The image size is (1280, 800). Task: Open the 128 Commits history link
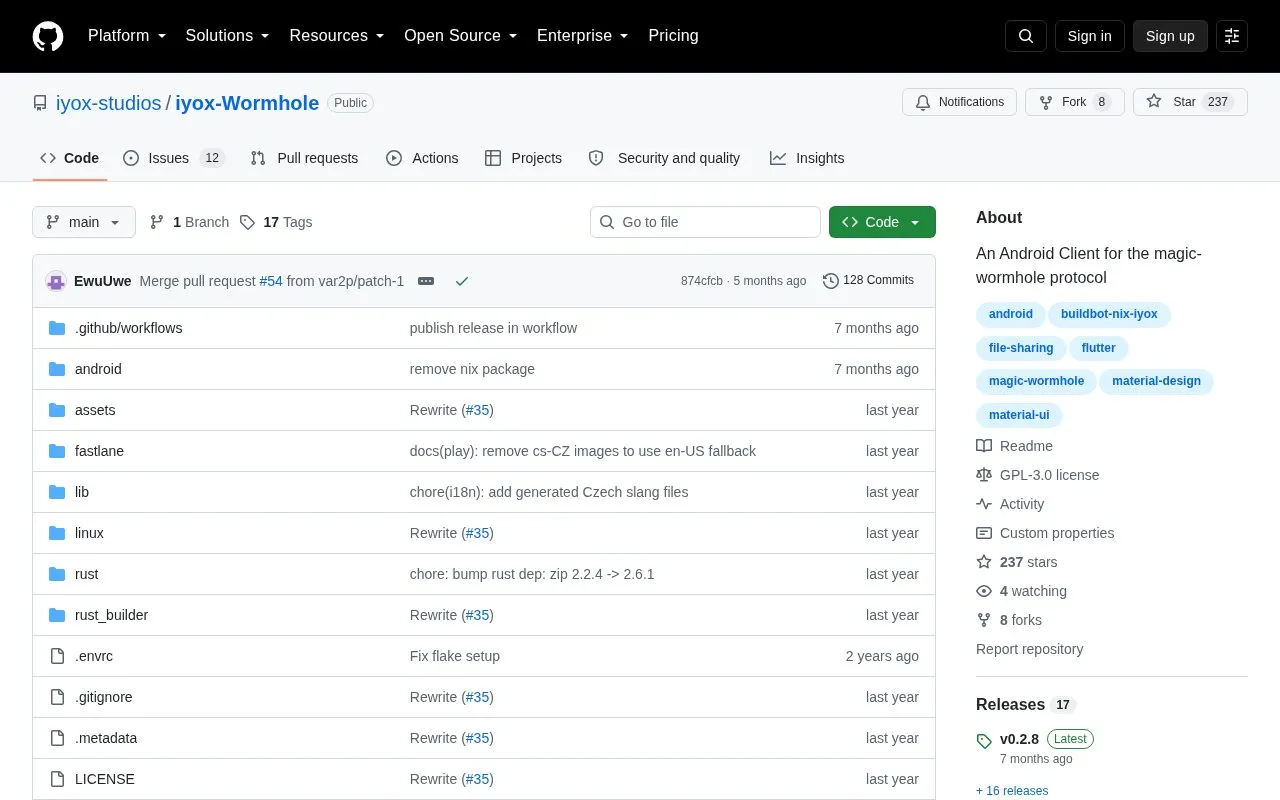(868, 280)
